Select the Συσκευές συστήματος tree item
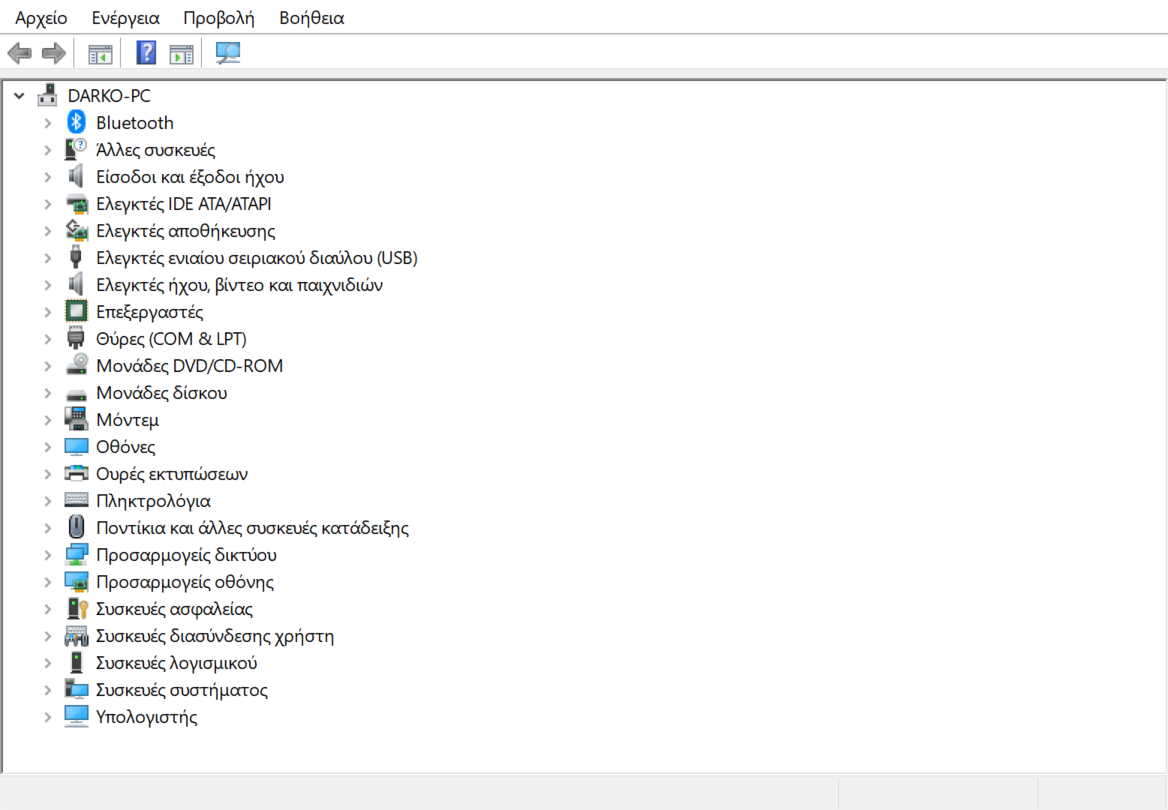Screen dimensions: 1168x810 point(181,690)
